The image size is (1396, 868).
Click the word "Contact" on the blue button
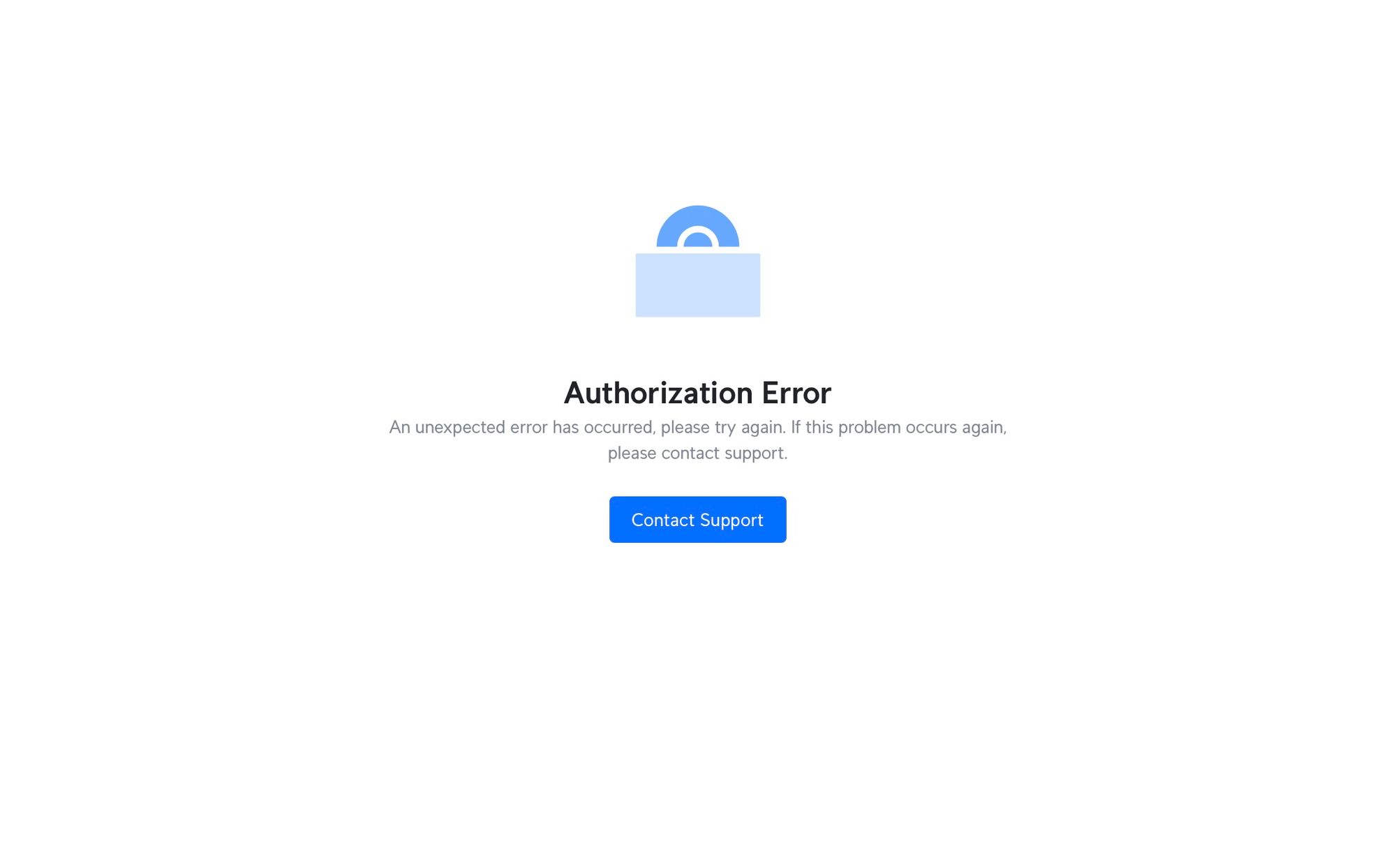pyautogui.click(x=662, y=520)
